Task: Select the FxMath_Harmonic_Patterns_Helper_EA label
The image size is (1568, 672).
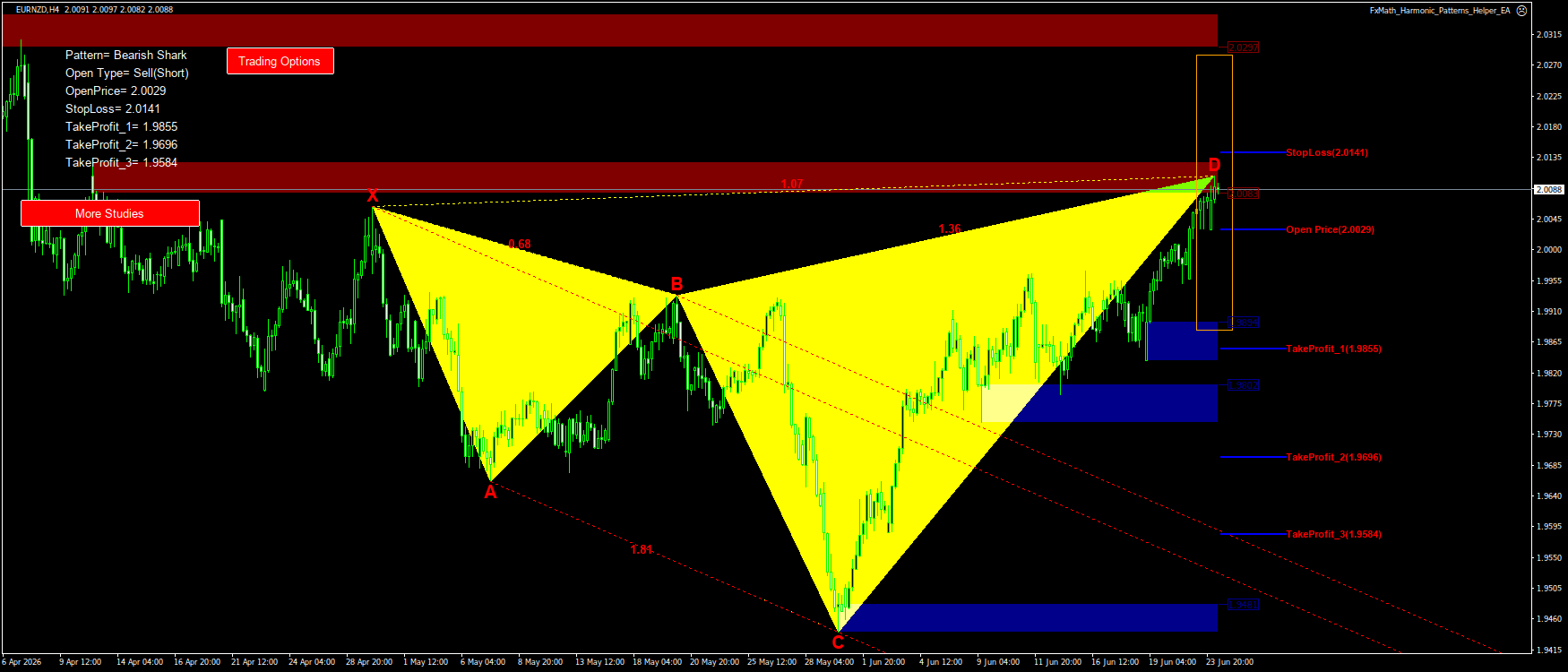Action: [1440, 11]
